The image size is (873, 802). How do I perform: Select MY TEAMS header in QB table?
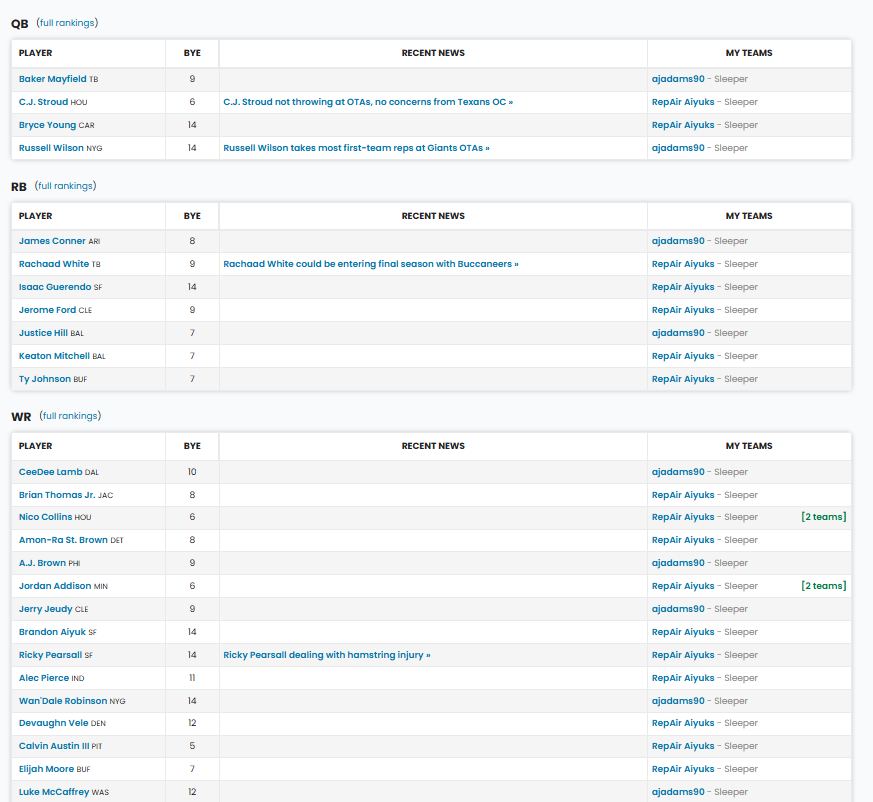click(749, 53)
